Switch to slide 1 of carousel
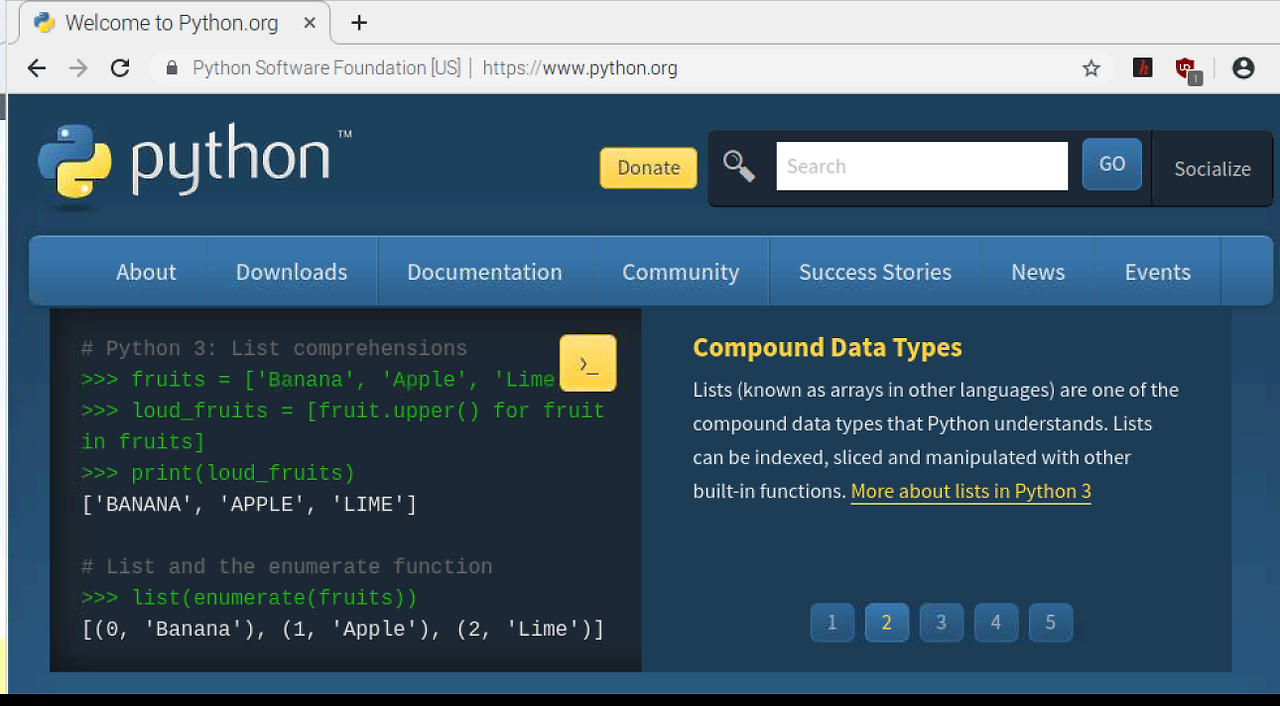This screenshot has width=1280, height=706. (832, 622)
